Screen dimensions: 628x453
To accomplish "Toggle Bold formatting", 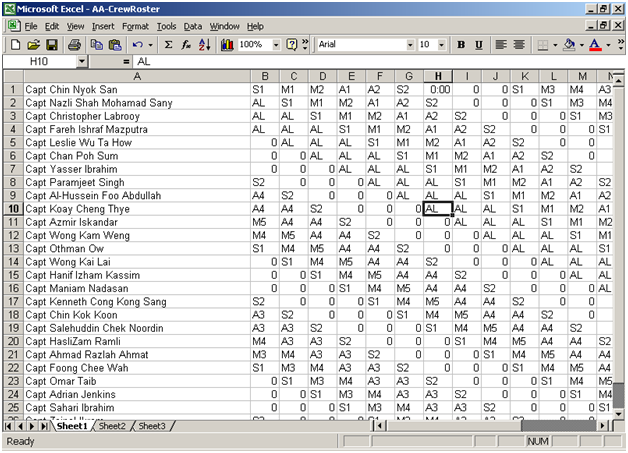I will pos(462,45).
